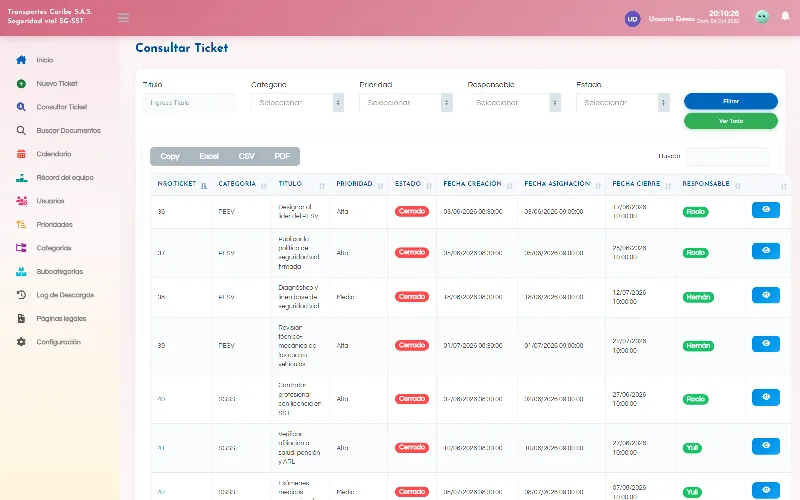The image size is (800, 500).
Task: Open the notifications bell
Action: pyautogui.click(x=785, y=16)
